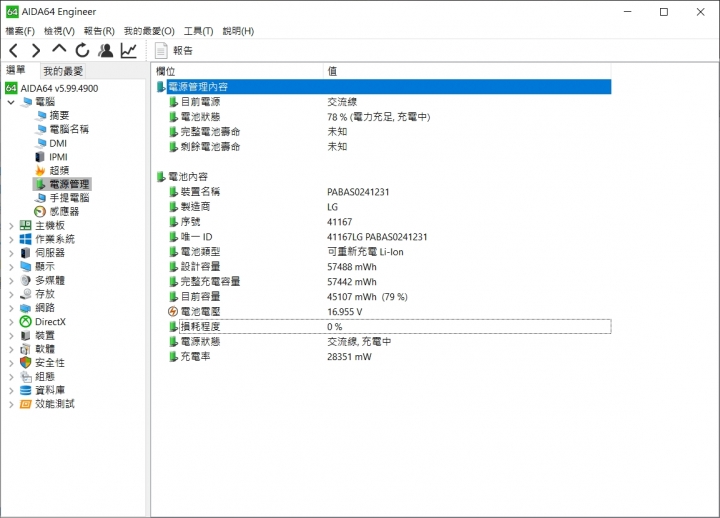
Task: Click the 電池電壓 lightning bolt icon
Action: (173, 312)
